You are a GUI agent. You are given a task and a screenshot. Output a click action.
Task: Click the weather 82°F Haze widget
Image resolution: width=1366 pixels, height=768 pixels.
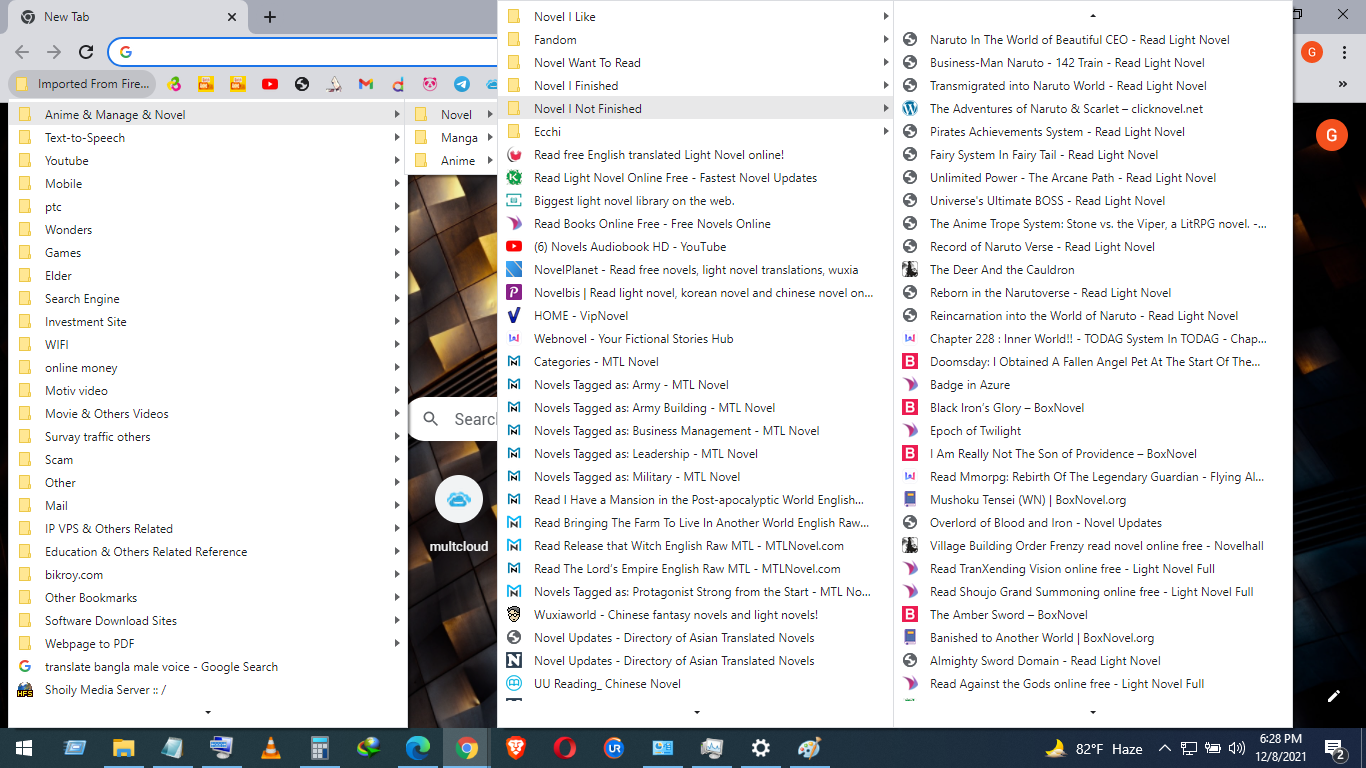click(1093, 748)
